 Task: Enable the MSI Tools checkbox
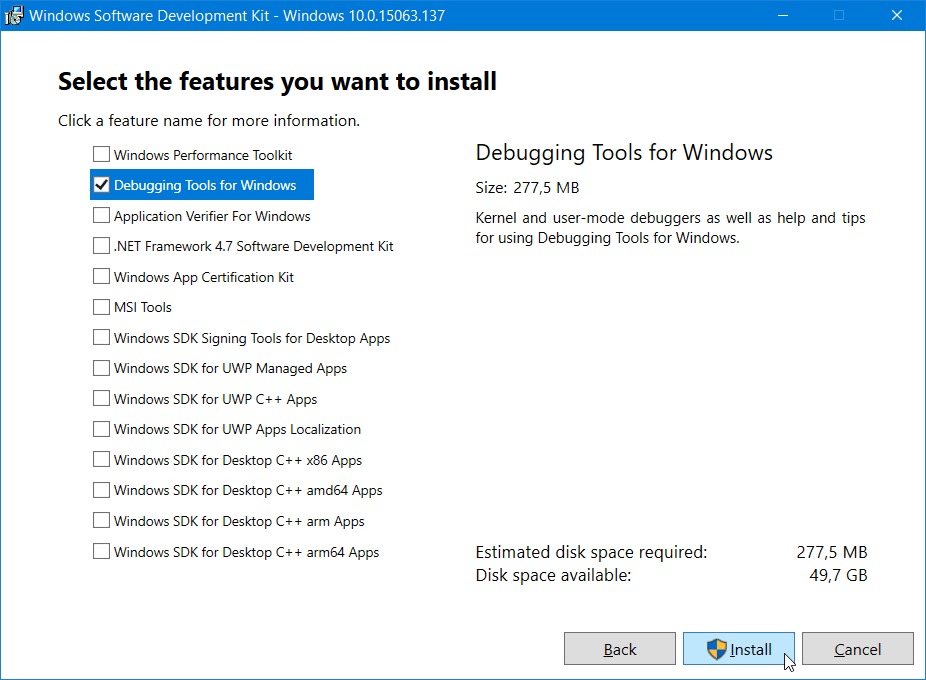point(102,307)
